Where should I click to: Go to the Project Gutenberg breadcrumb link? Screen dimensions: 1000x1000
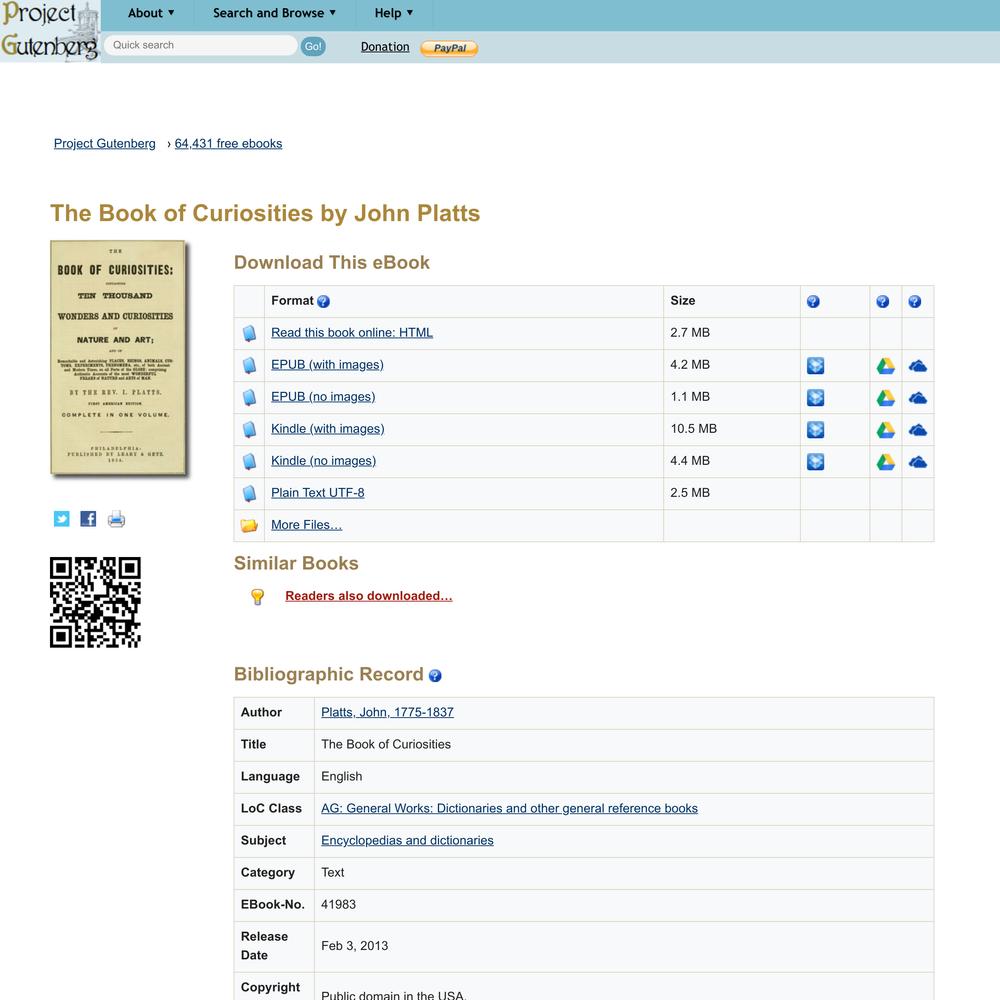point(105,143)
